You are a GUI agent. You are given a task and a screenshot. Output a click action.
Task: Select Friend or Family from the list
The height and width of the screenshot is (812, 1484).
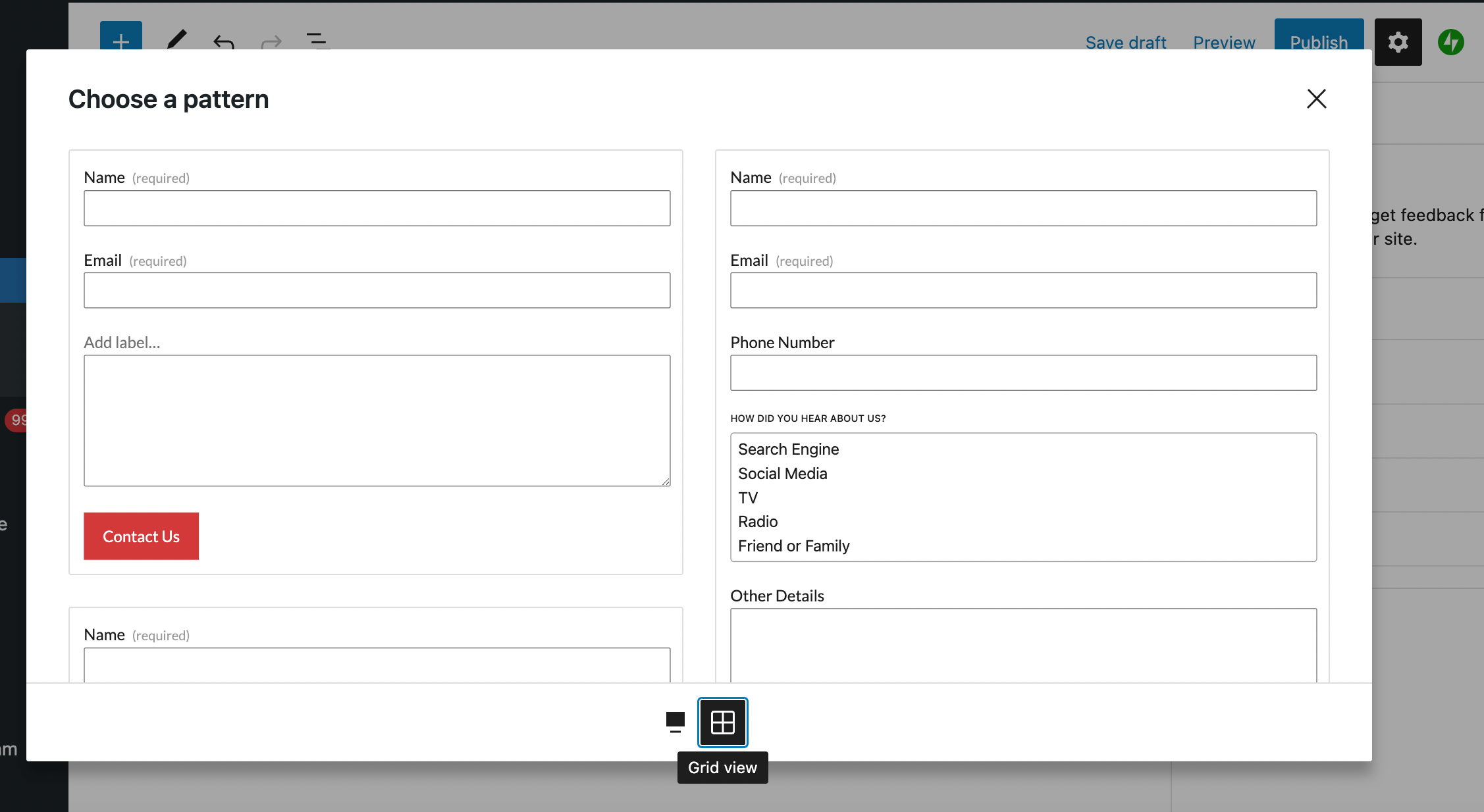(793, 546)
